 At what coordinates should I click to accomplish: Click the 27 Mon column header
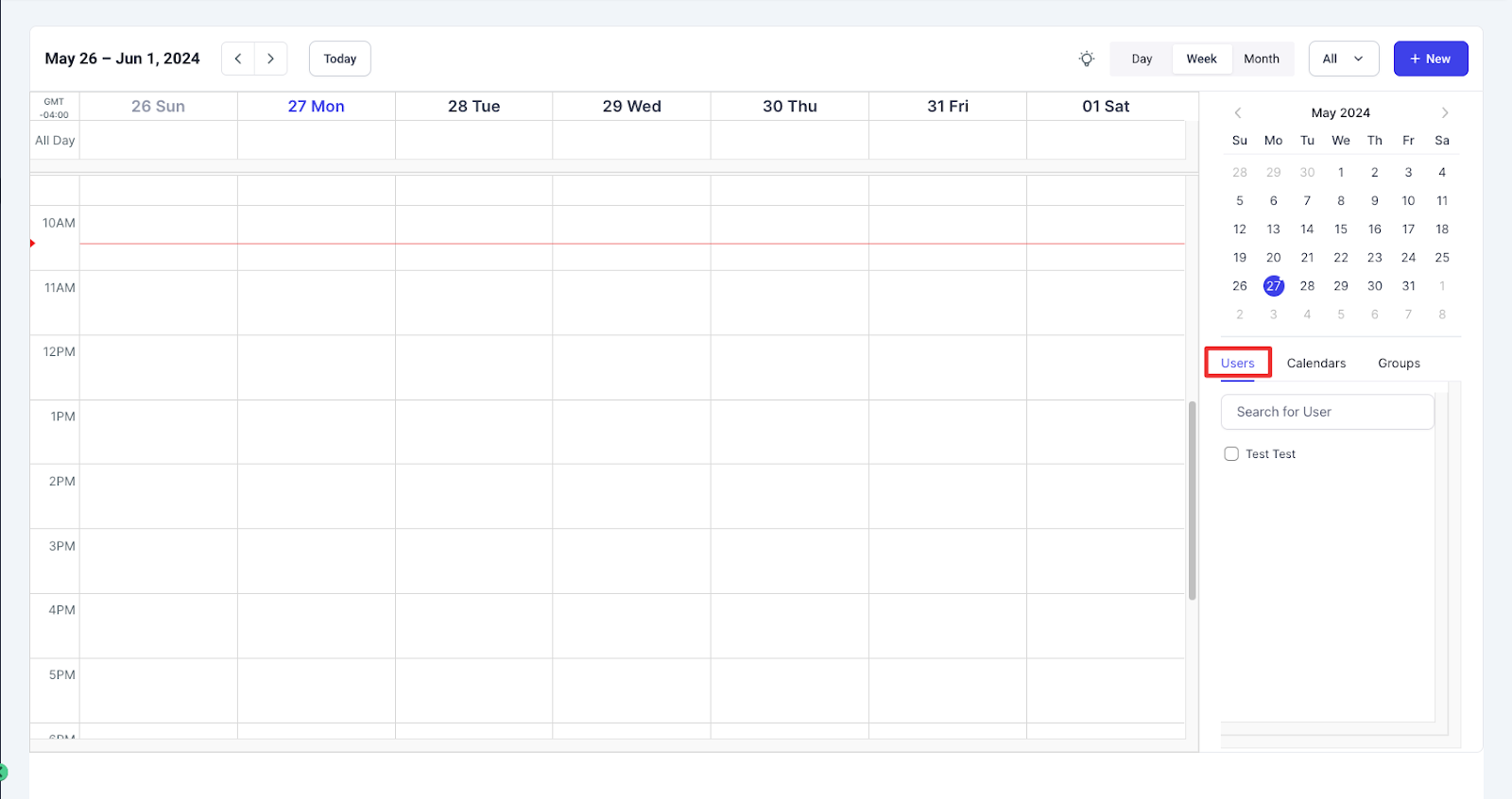click(317, 106)
